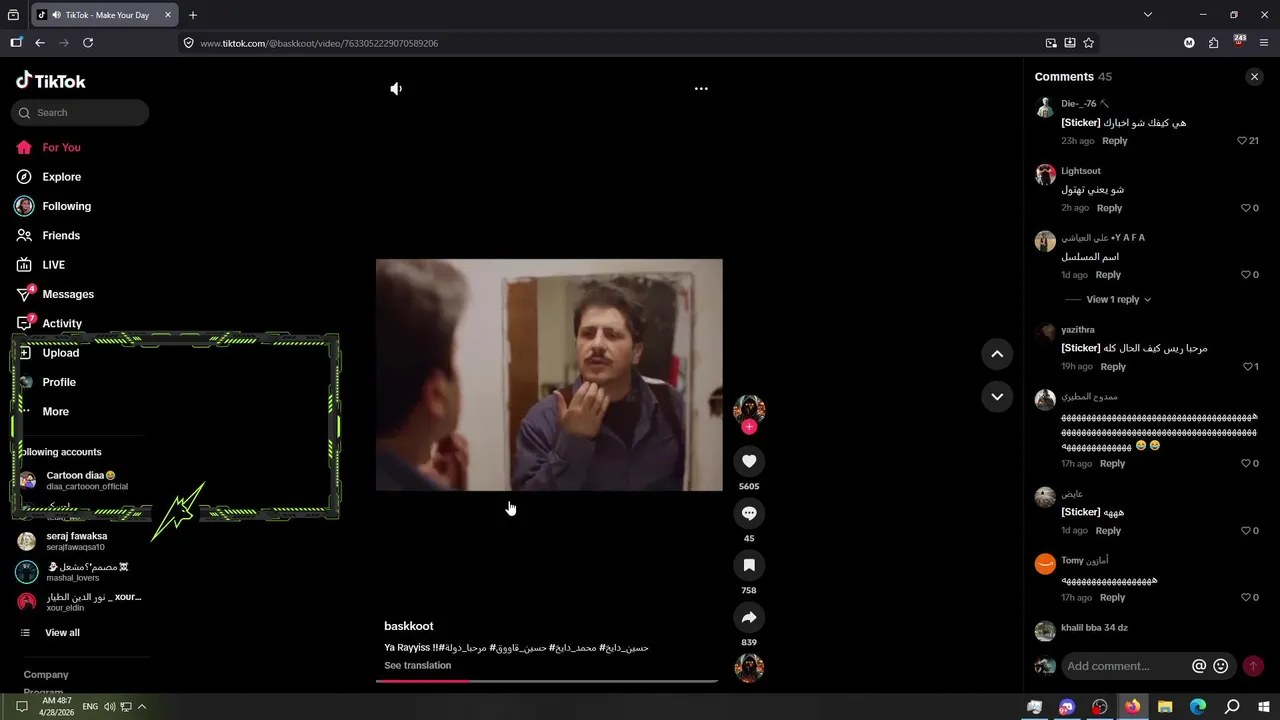Reply to the Lightsout comment
This screenshot has width=1280, height=720.
coord(1109,208)
